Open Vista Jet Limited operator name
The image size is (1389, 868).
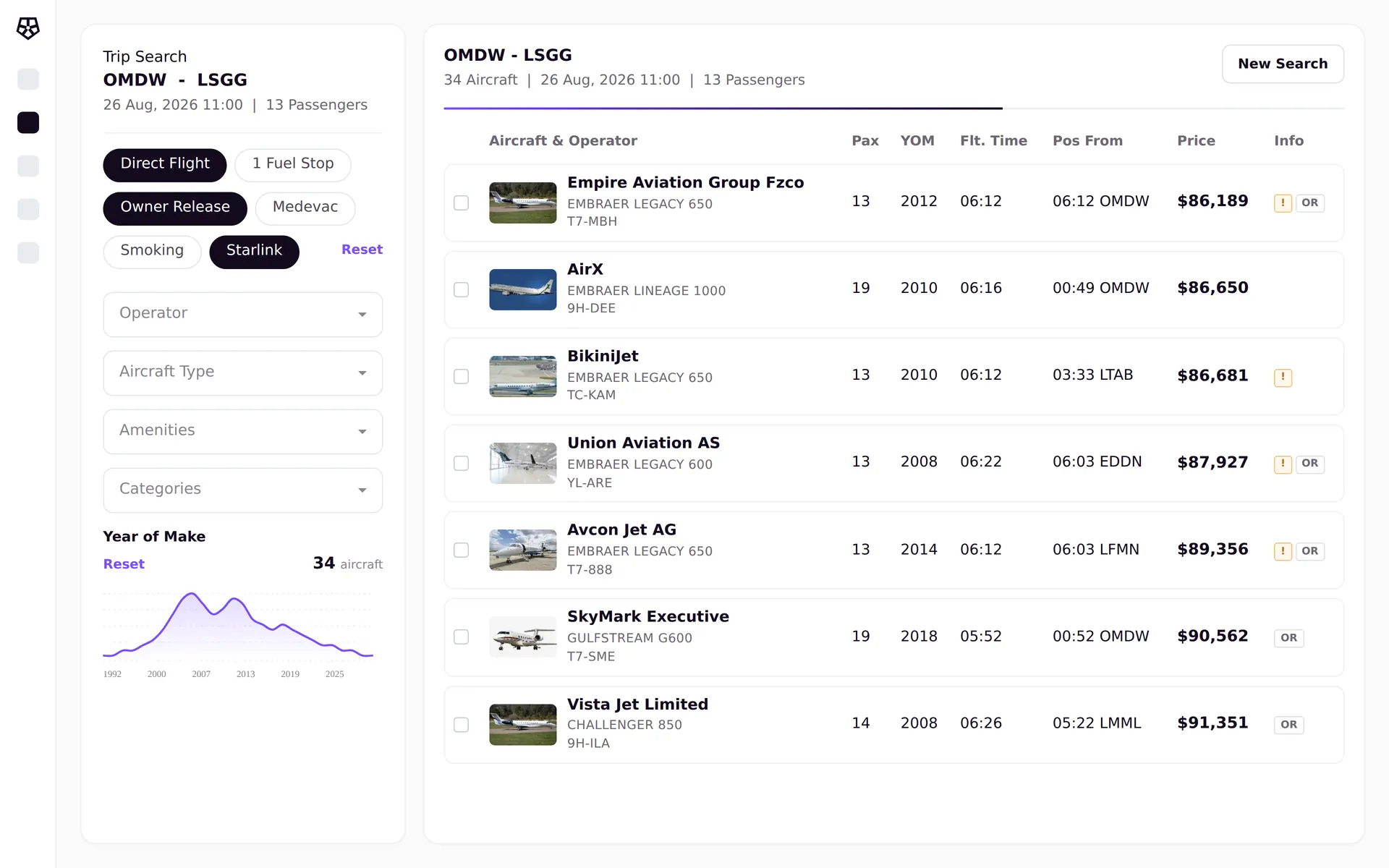point(637,705)
